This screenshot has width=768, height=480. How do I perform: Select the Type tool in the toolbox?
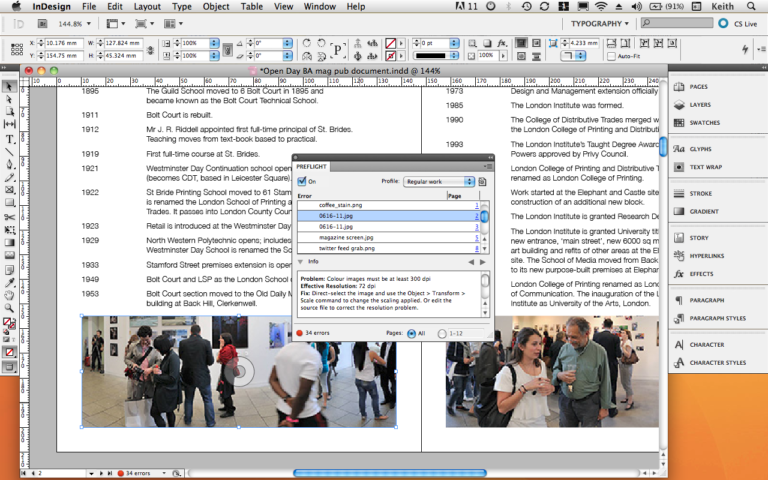pyautogui.click(x=10, y=138)
